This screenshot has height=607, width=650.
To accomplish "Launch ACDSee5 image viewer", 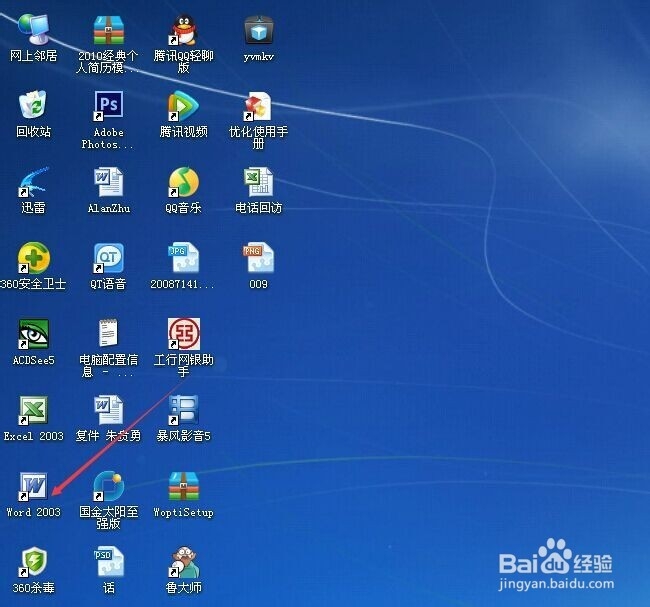I will coord(34,334).
